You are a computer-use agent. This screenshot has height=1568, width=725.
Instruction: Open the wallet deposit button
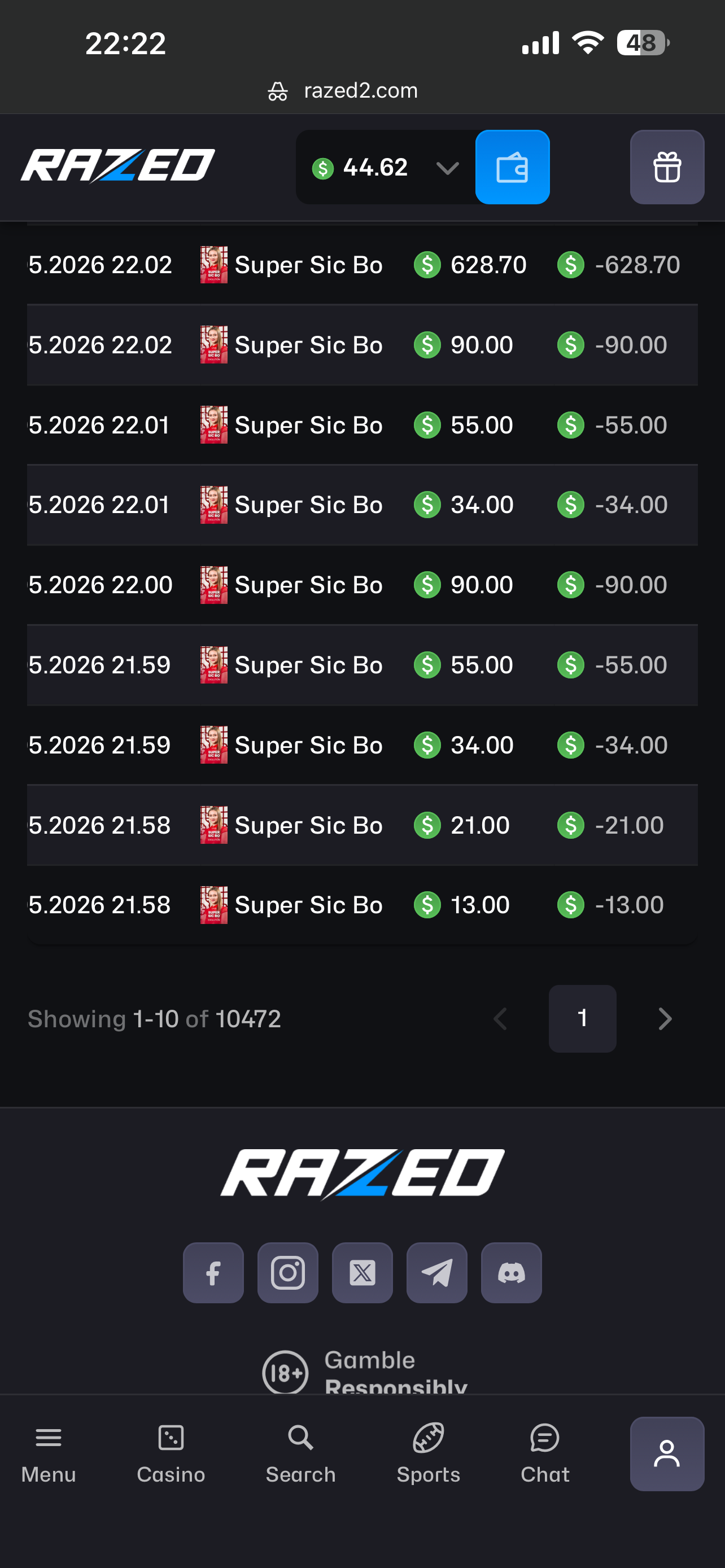(512, 168)
